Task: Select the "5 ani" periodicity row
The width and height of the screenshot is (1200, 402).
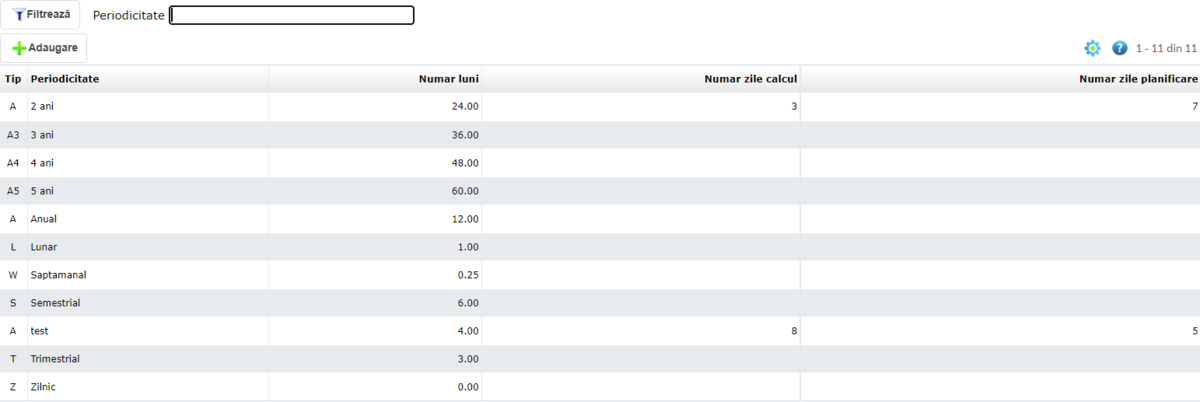Action: coord(44,191)
